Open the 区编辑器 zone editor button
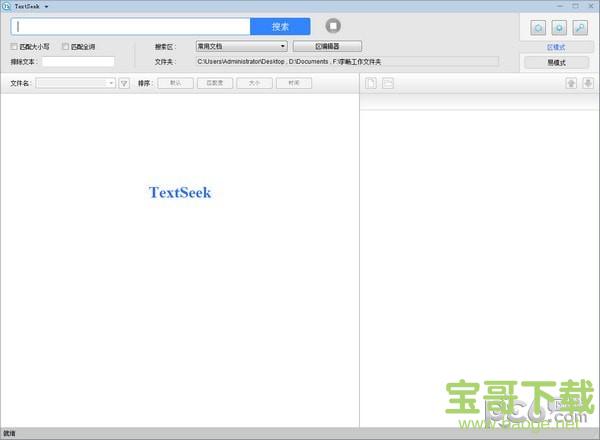Viewport: 600px width, 440px height. (x=327, y=46)
